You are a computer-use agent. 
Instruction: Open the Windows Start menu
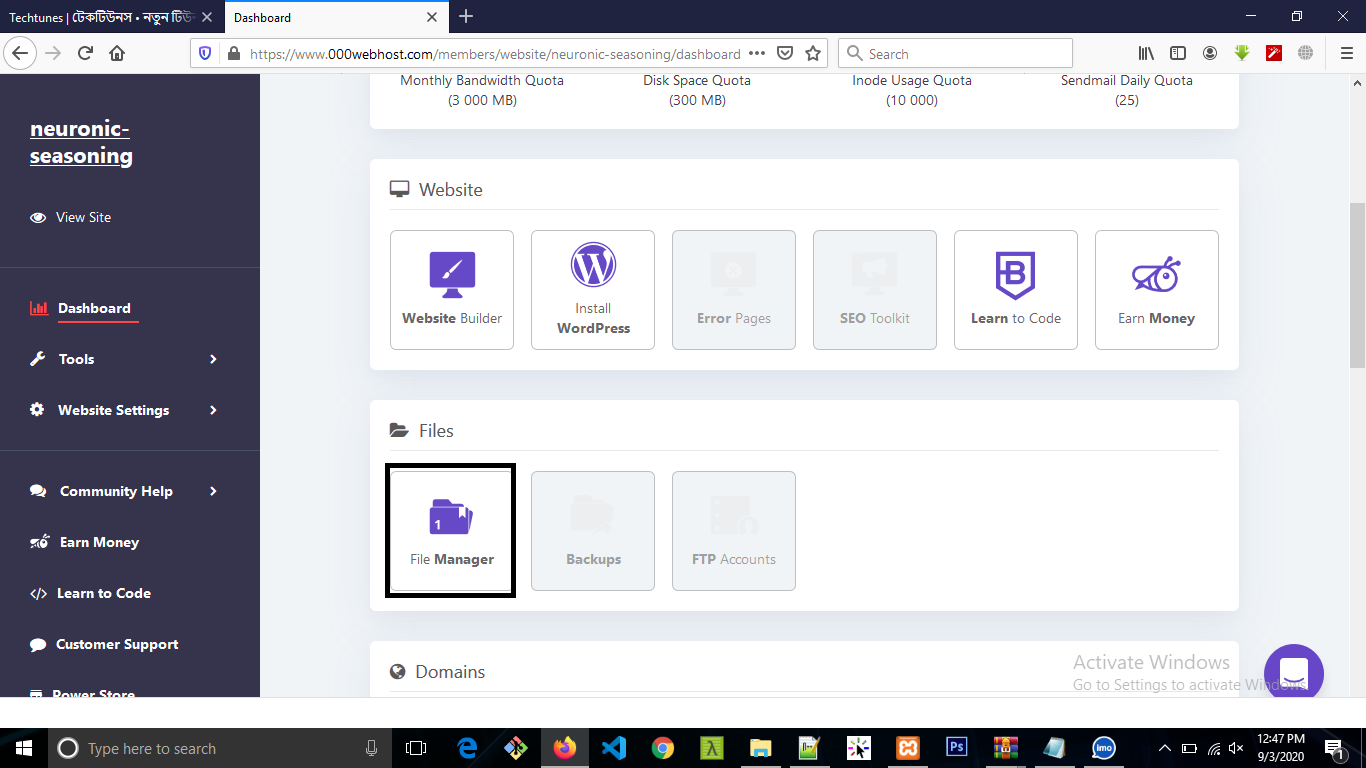tap(24, 748)
